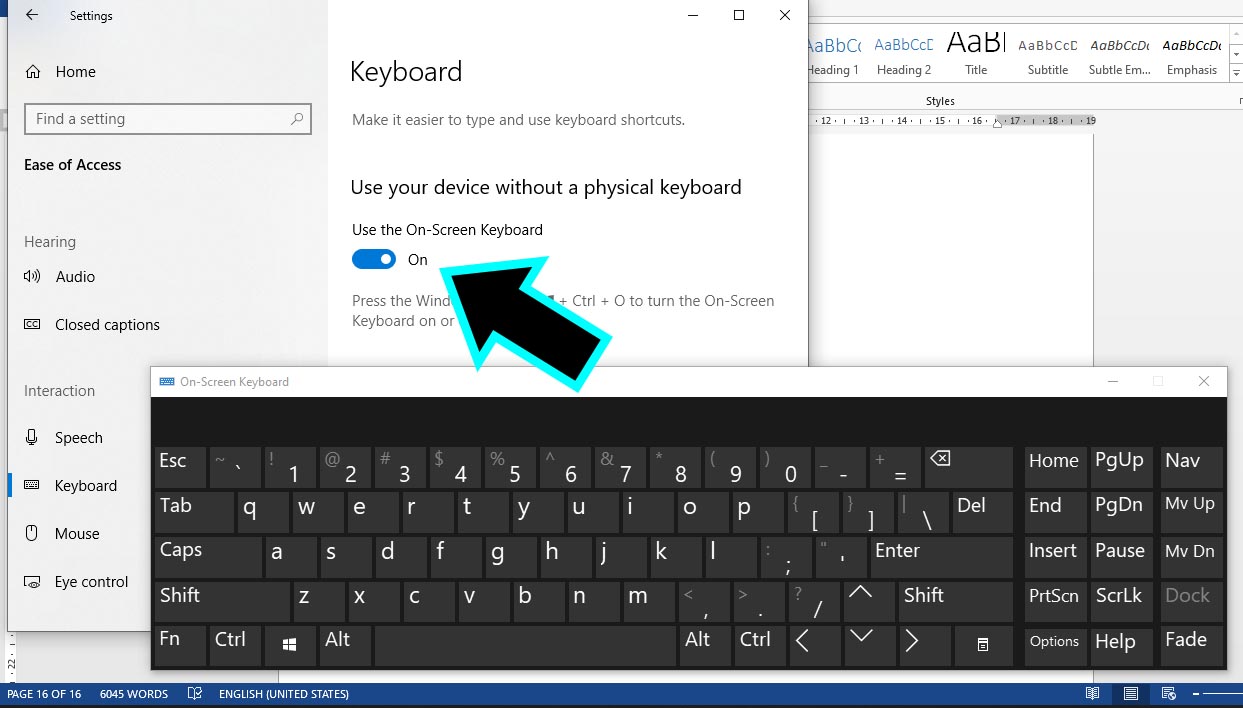
Task: Click Mv Up on the On-Screen Keyboard
Action: pos(1192,512)
